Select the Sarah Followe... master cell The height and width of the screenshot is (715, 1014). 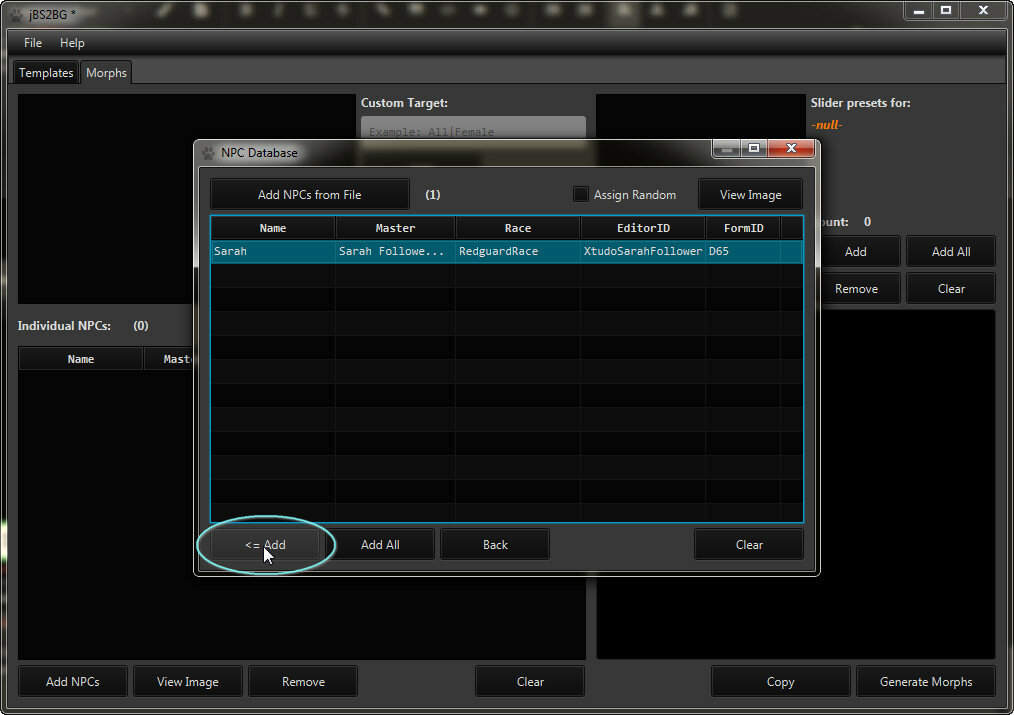(x=395, y=251)
